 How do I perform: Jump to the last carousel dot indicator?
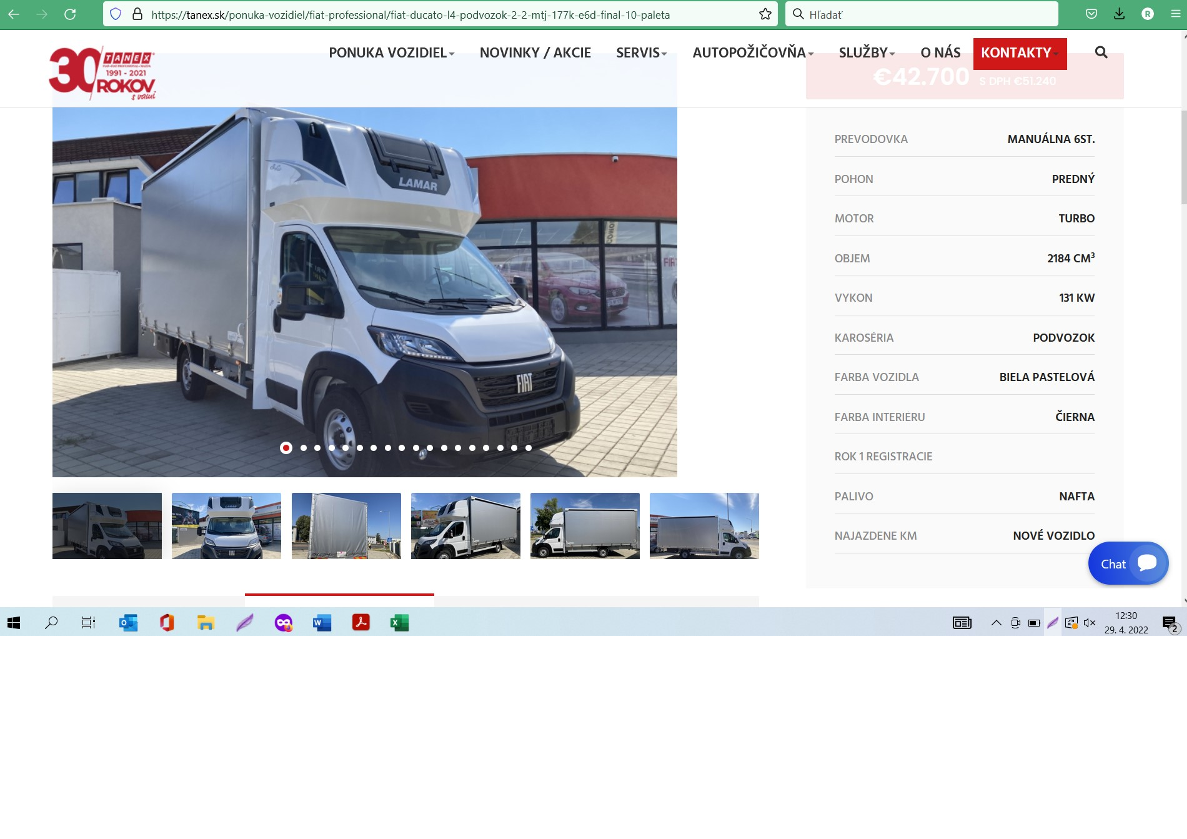(x=529, y=448)
